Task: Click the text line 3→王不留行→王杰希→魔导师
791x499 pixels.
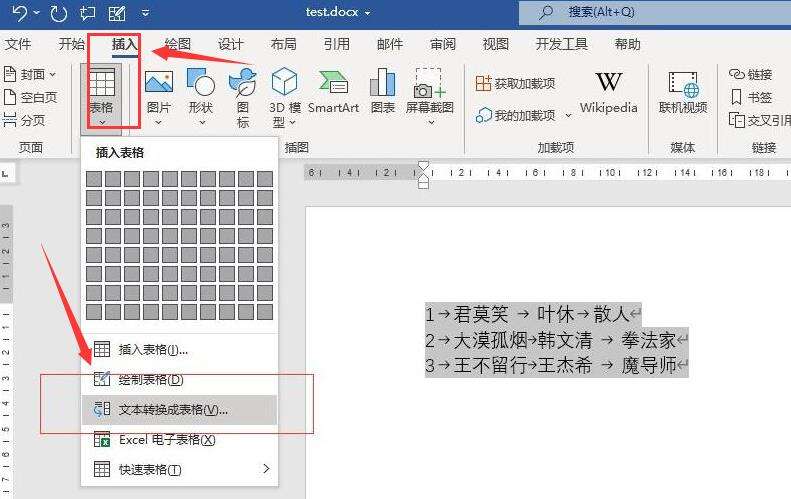Action: point(556,365)
